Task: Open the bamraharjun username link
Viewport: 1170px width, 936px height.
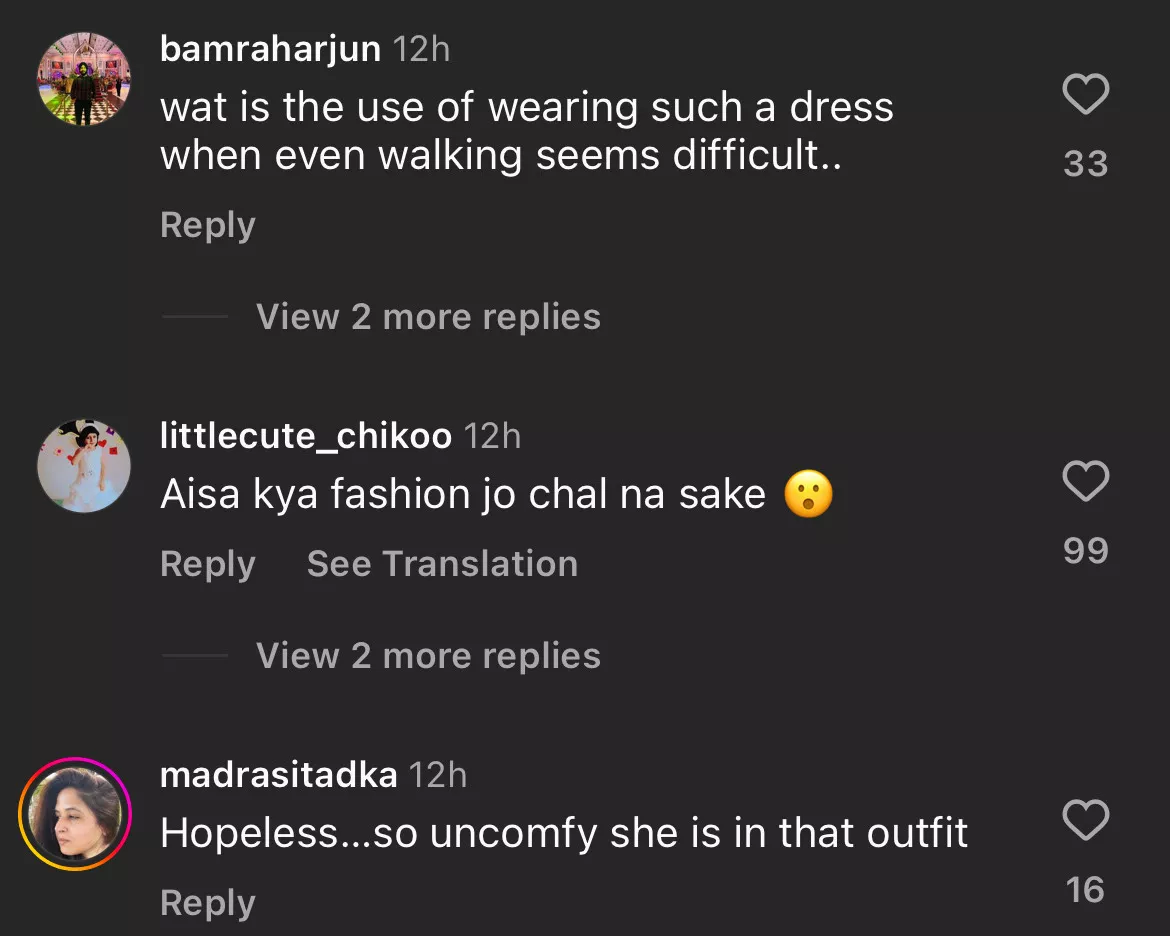Action: (270, 49)
